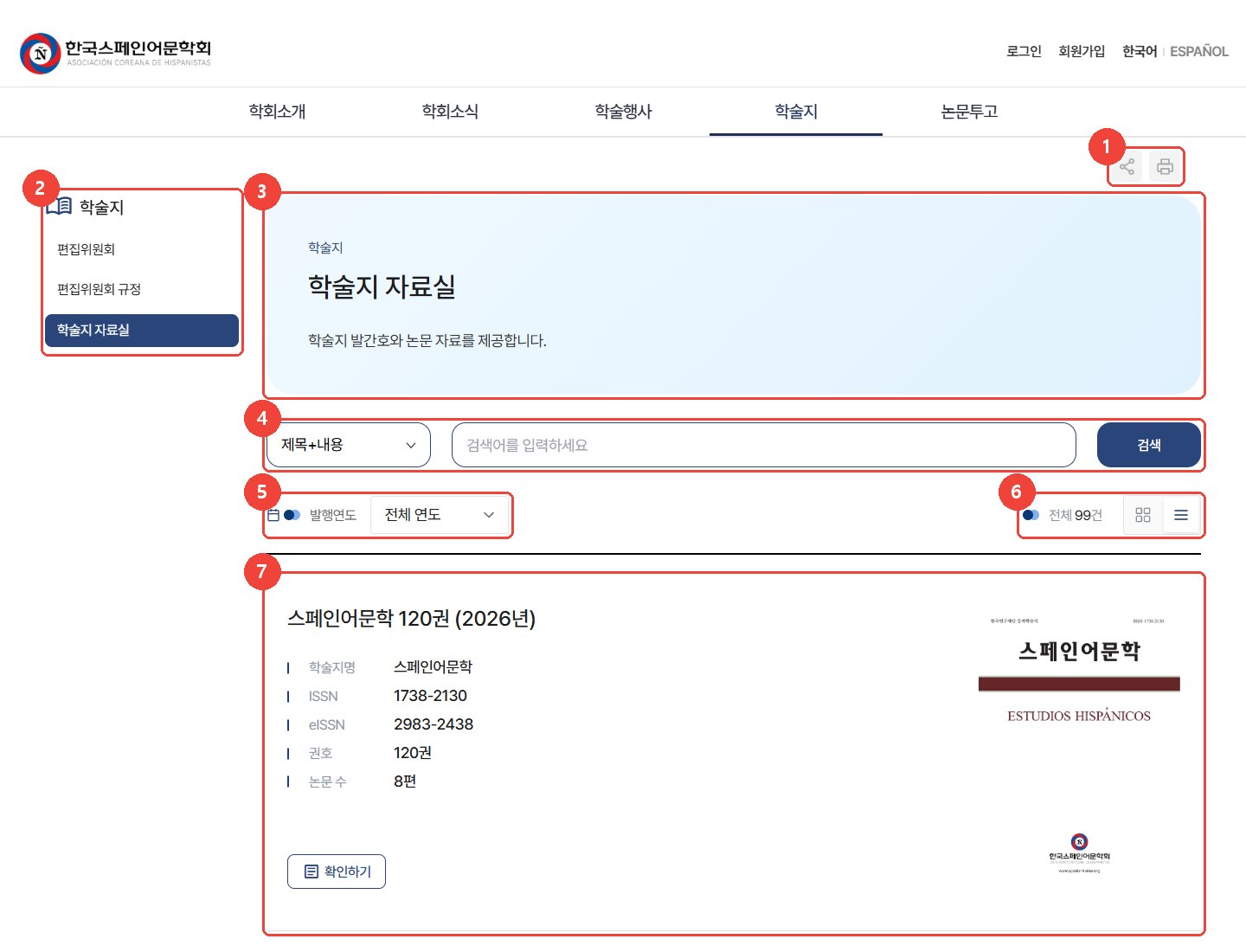The width and height of the screenshot is (1246, 952).
Task: Click the calendar icon by 발행연도
Action: 273,515
